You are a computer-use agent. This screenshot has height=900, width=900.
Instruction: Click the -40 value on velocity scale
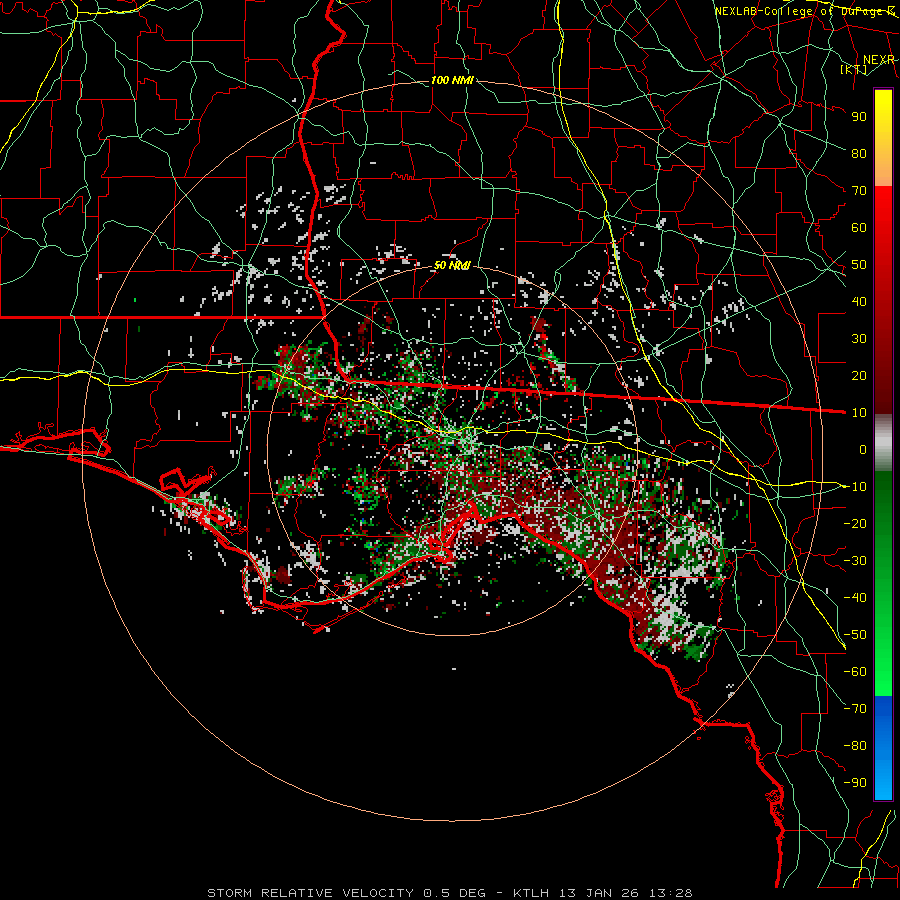(x=855, y=598)
